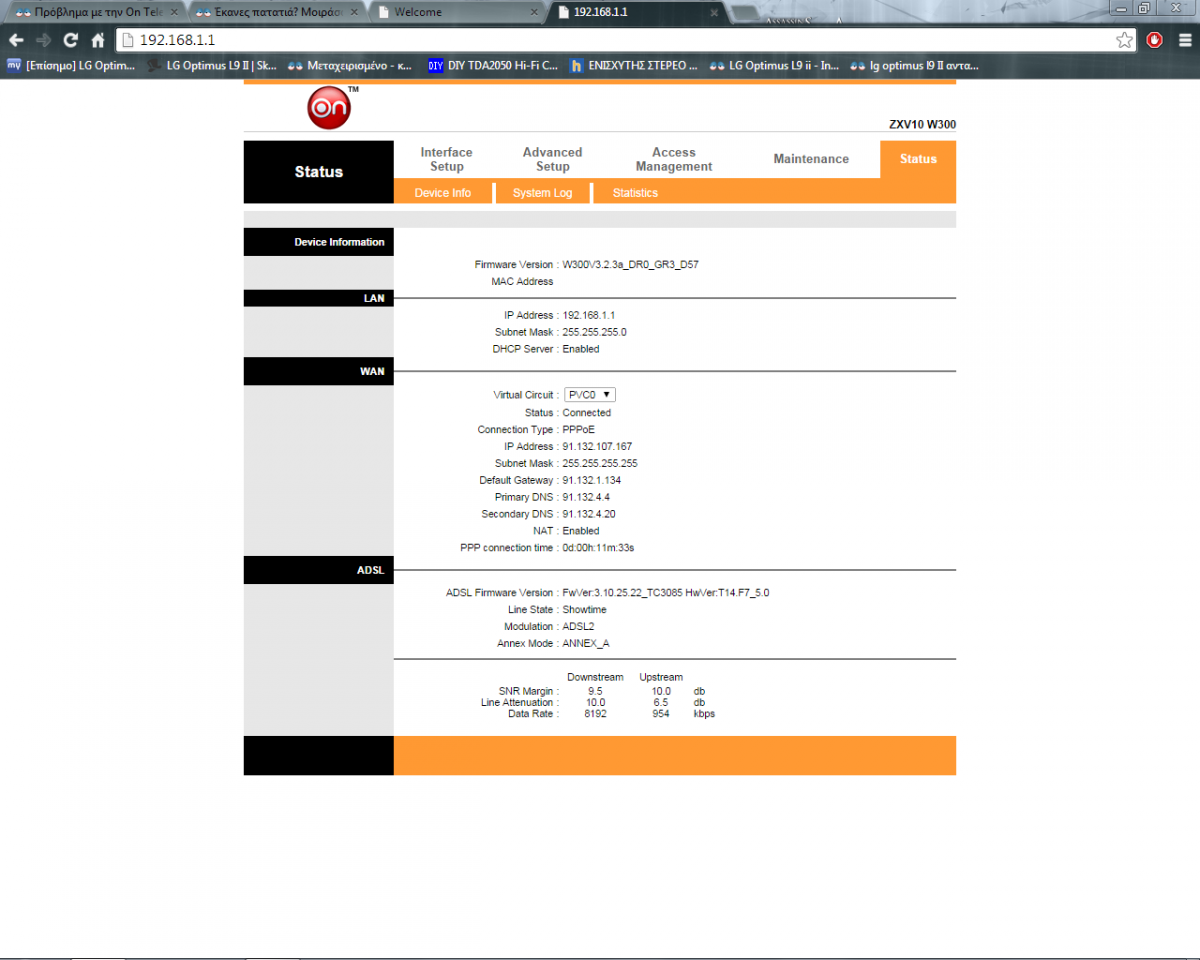Image resolution: width=1200 pixels, height=960 pixels.
Task: Click the upstream line attenuation 6.5
Action: (661, 702)
